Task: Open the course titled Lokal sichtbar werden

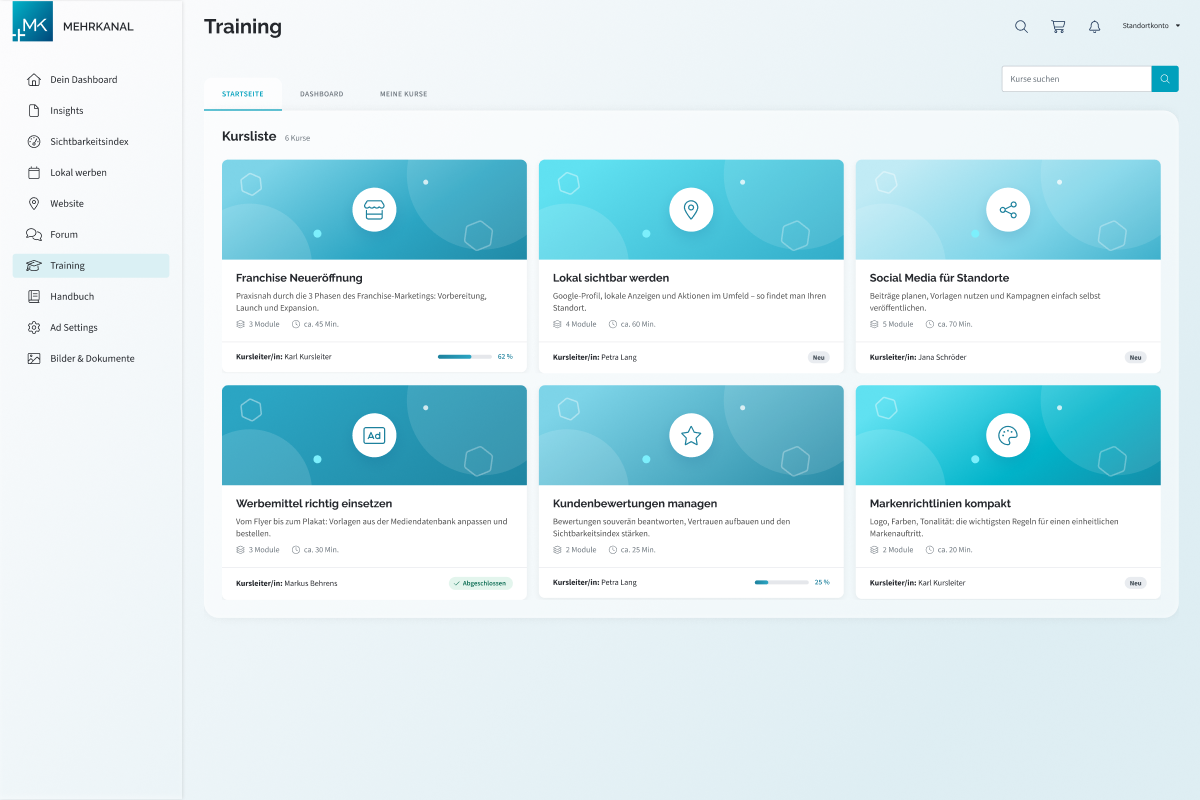Action: 611,278
